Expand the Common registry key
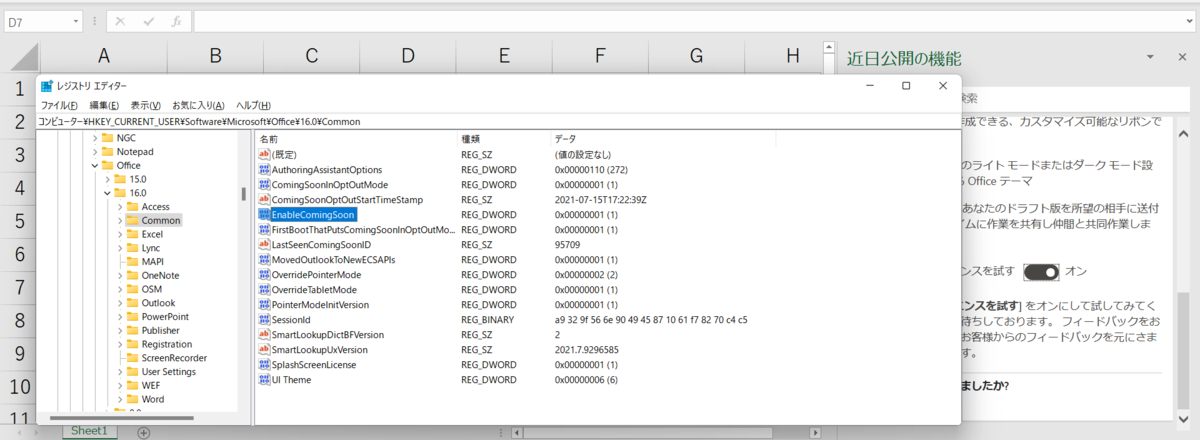Image resolution: width=1200 pixels, height=440 pixels. (x=119, y=220)
